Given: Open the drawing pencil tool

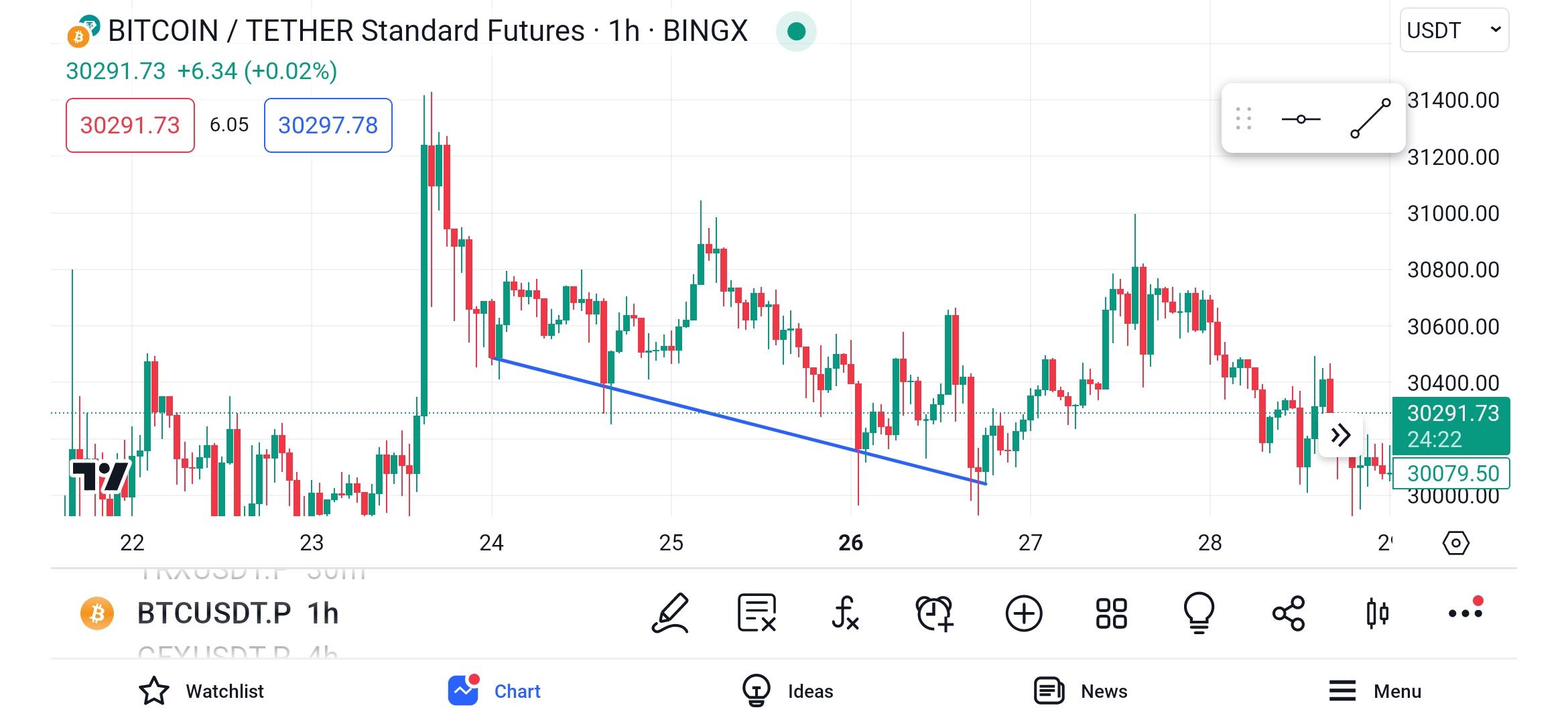Looking at the screenshot, I should click(x=671, y=613).
